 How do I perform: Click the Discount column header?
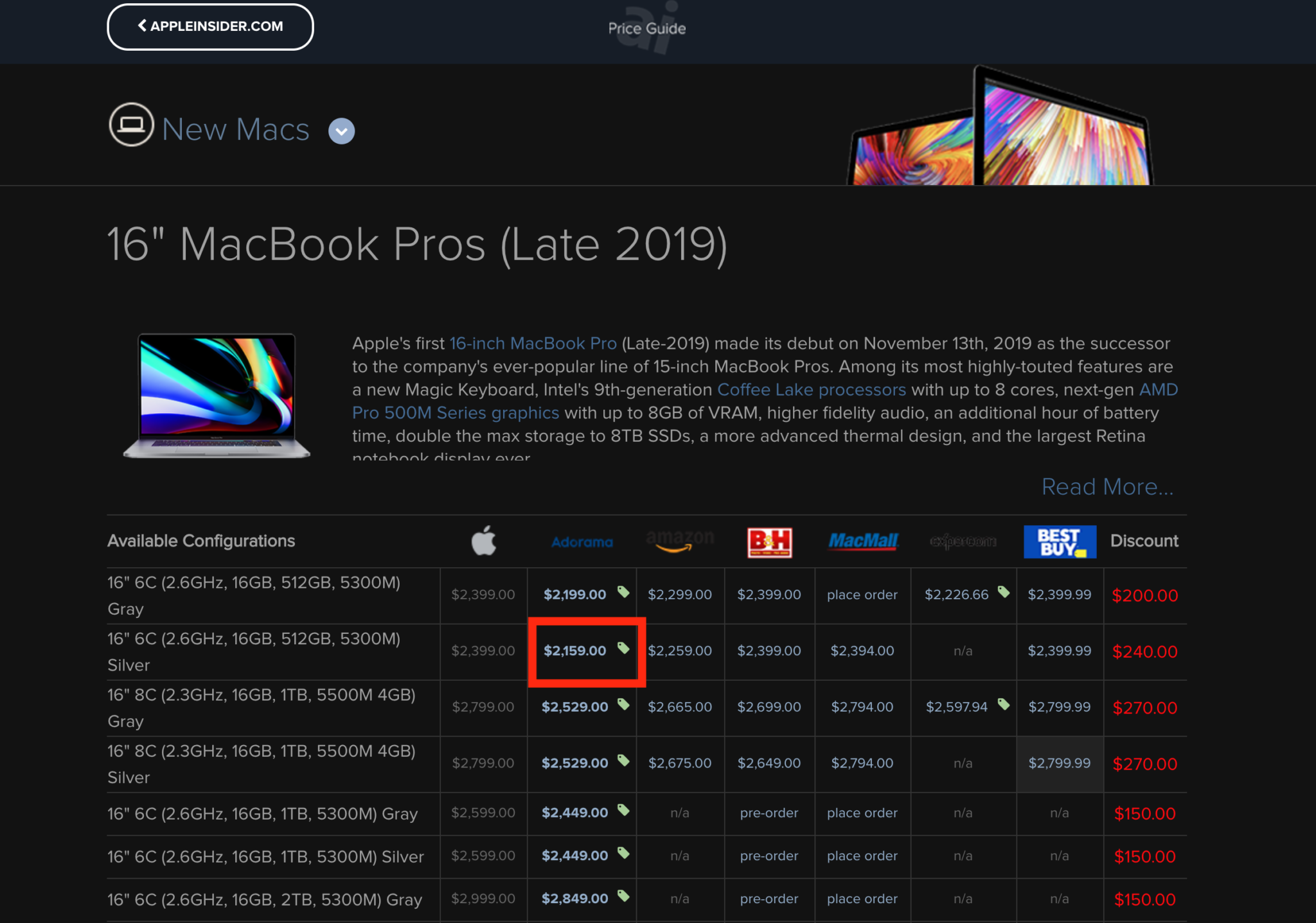[x=1144, y=541]
